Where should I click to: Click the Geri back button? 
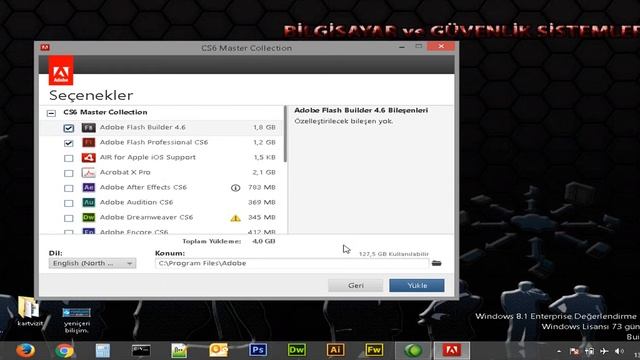(356, 285)
